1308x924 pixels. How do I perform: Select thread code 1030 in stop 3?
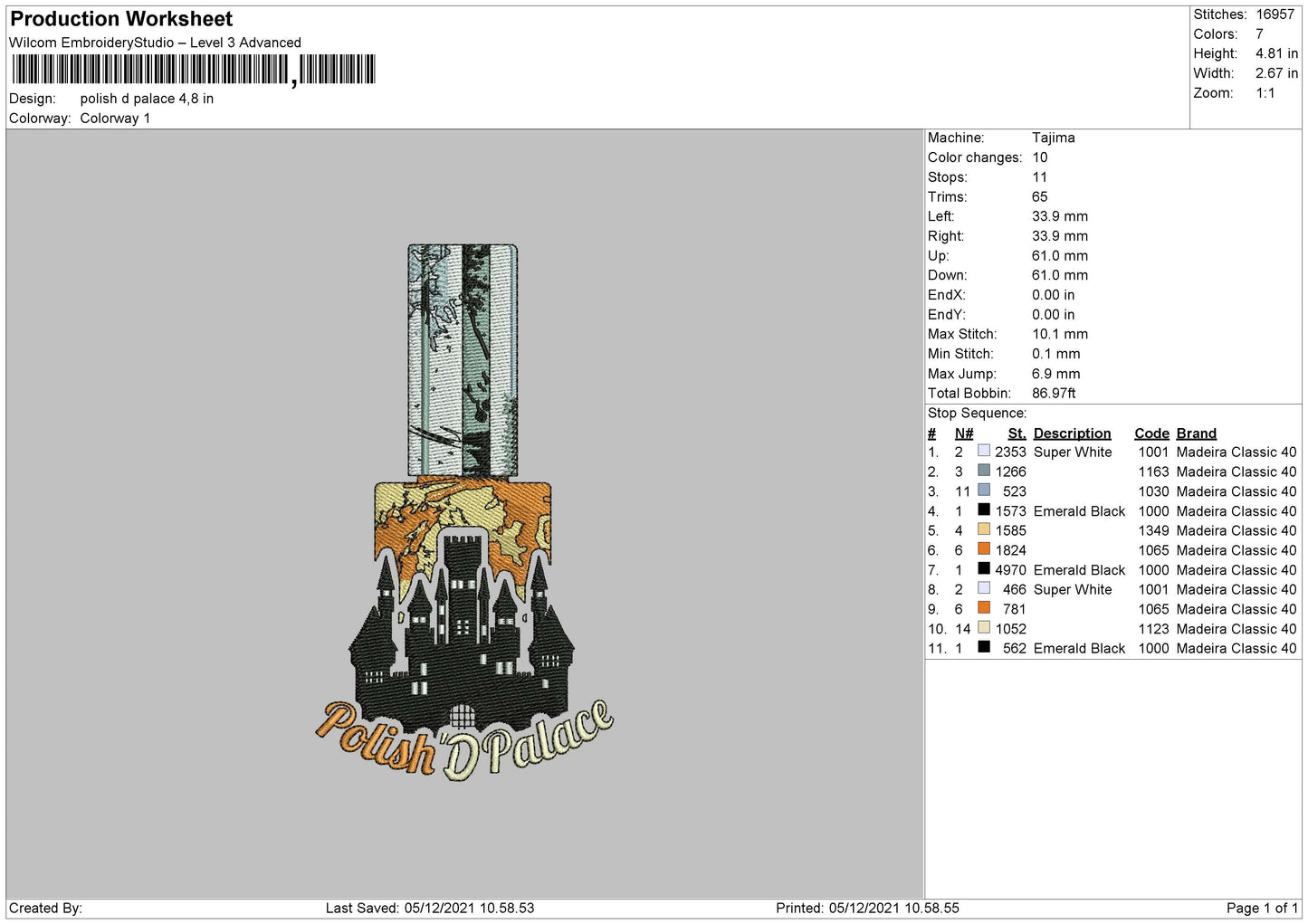pos(1153,491)
